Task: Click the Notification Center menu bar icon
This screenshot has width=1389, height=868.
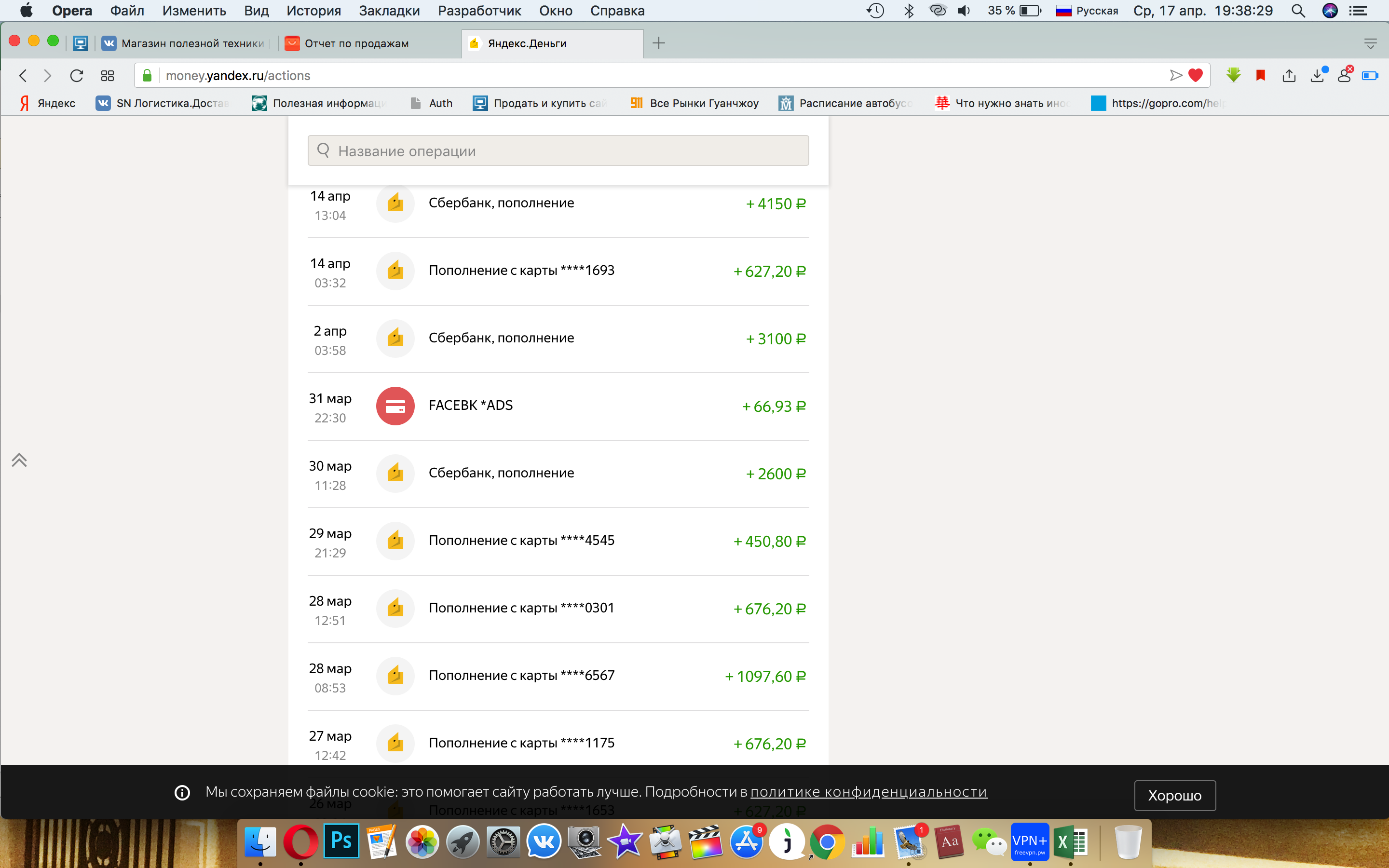Action: coord(1358,11)
